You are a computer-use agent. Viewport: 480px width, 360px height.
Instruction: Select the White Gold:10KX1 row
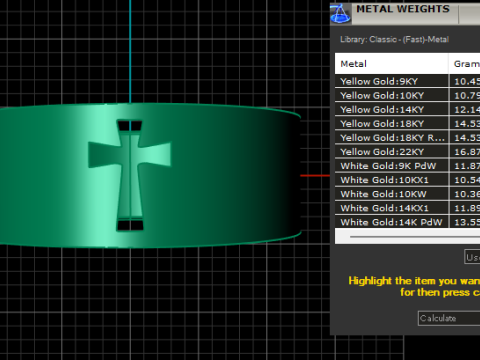407,180
